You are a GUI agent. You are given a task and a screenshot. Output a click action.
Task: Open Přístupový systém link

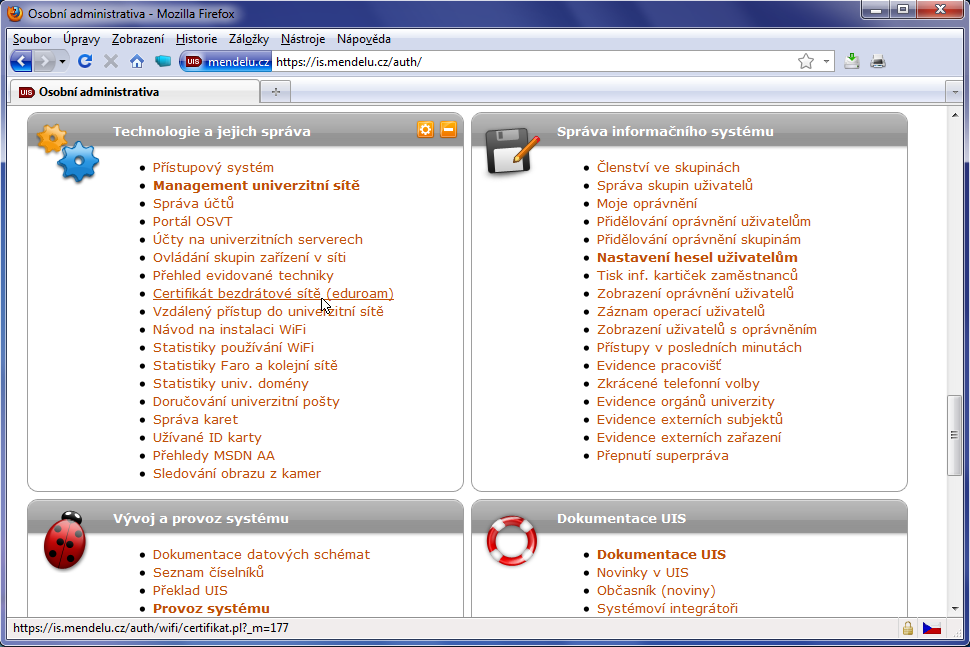pyautogui.click(x=213, y=168)
